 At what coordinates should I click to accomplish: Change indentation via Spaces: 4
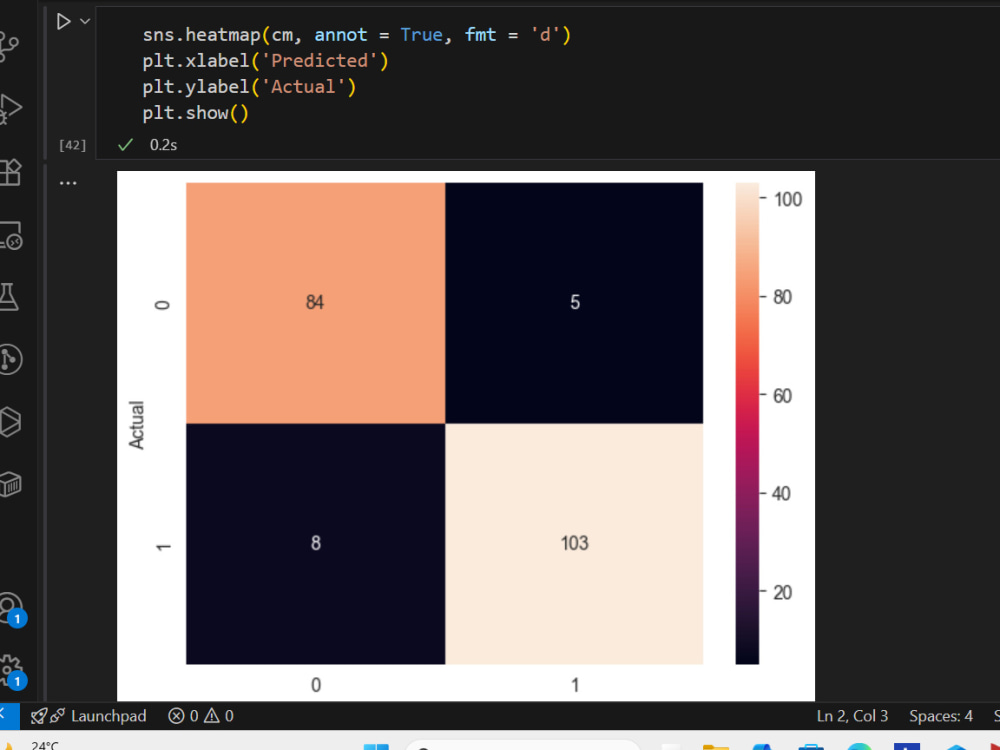coord(941,716)
